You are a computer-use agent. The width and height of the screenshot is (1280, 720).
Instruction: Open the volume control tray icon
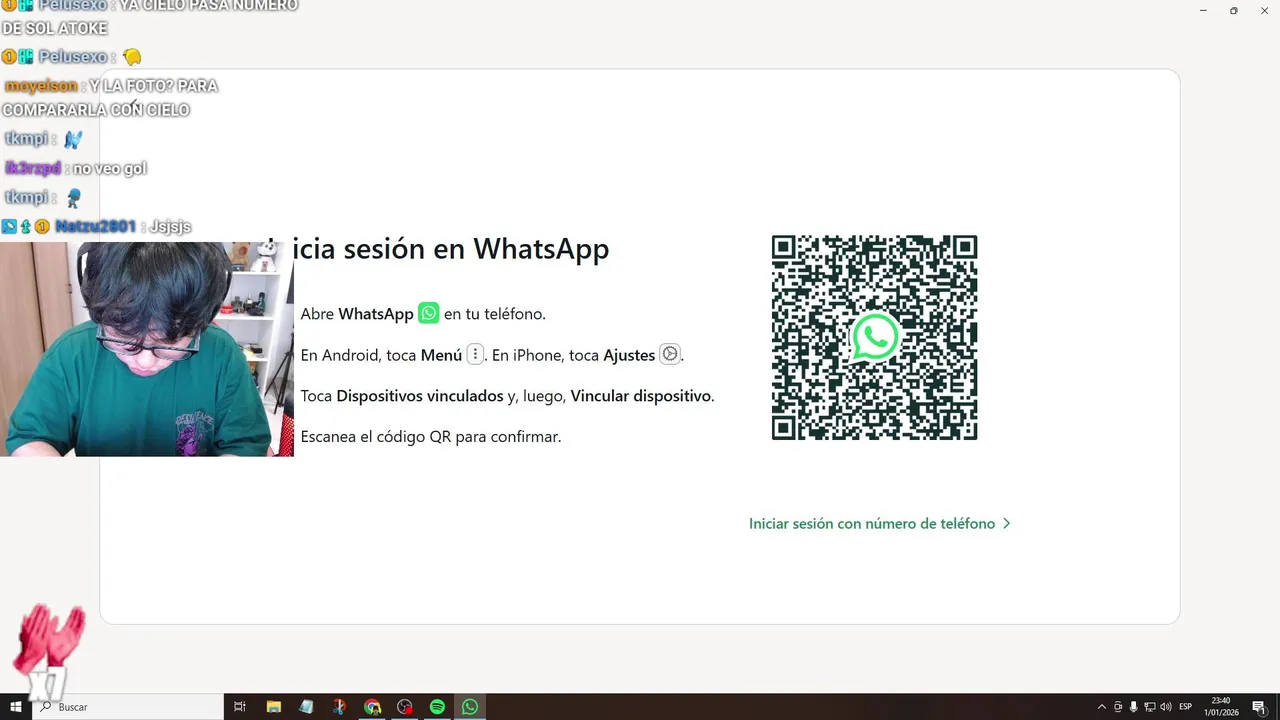pos(1166,707)
